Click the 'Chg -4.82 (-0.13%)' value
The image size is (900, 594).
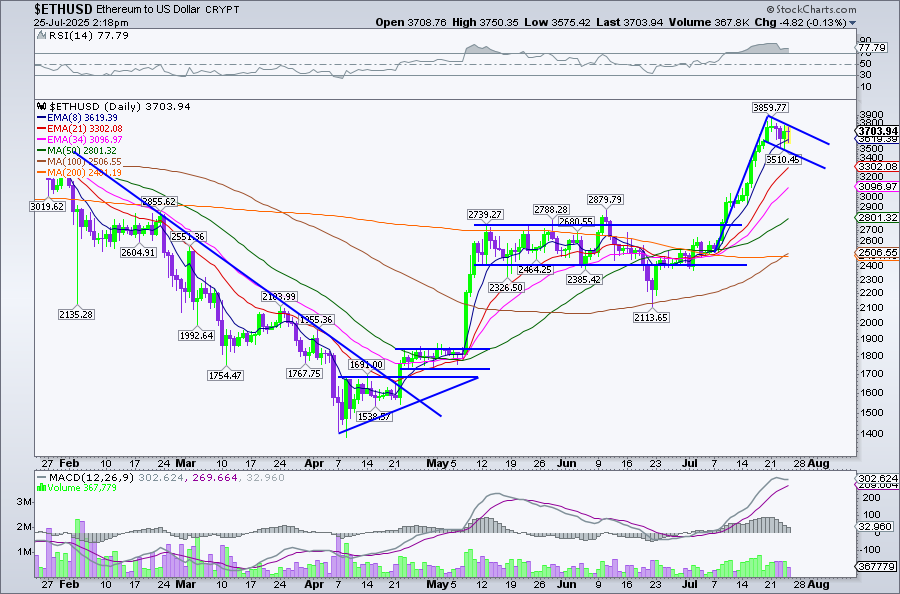[x=800, y=22]
